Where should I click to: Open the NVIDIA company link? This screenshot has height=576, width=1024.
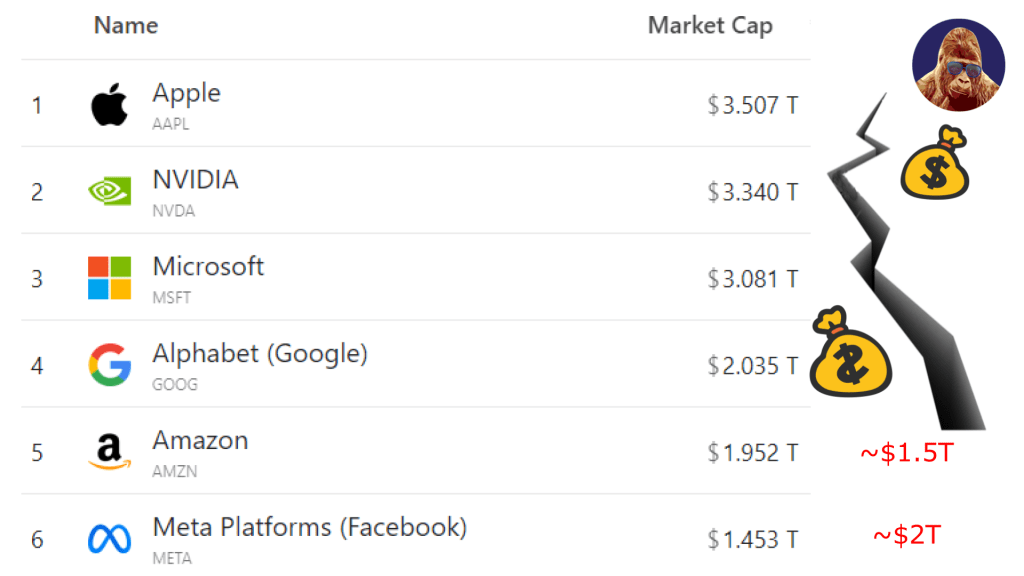195,180
